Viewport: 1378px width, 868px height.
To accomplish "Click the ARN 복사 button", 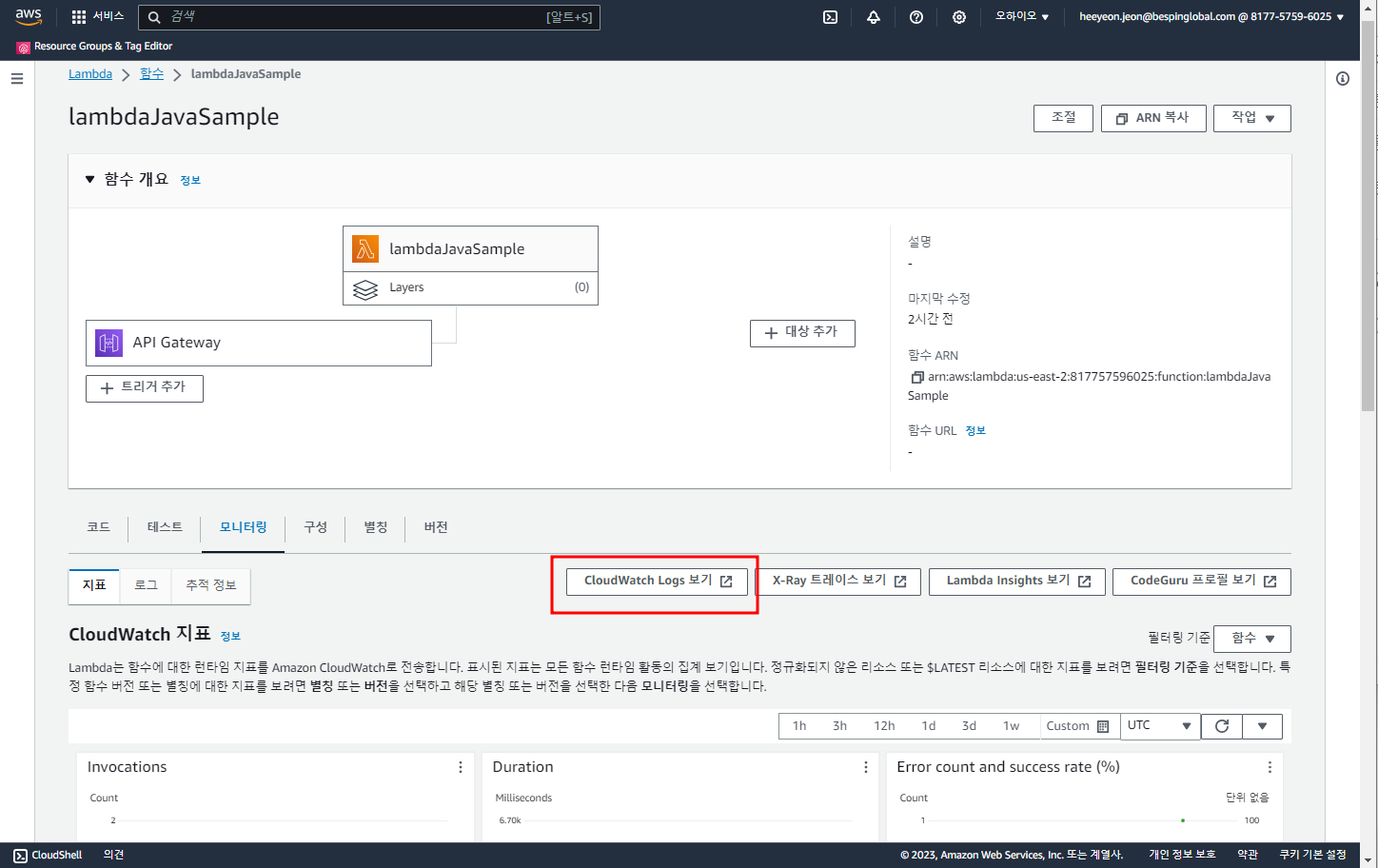I will click(1153, 118).
